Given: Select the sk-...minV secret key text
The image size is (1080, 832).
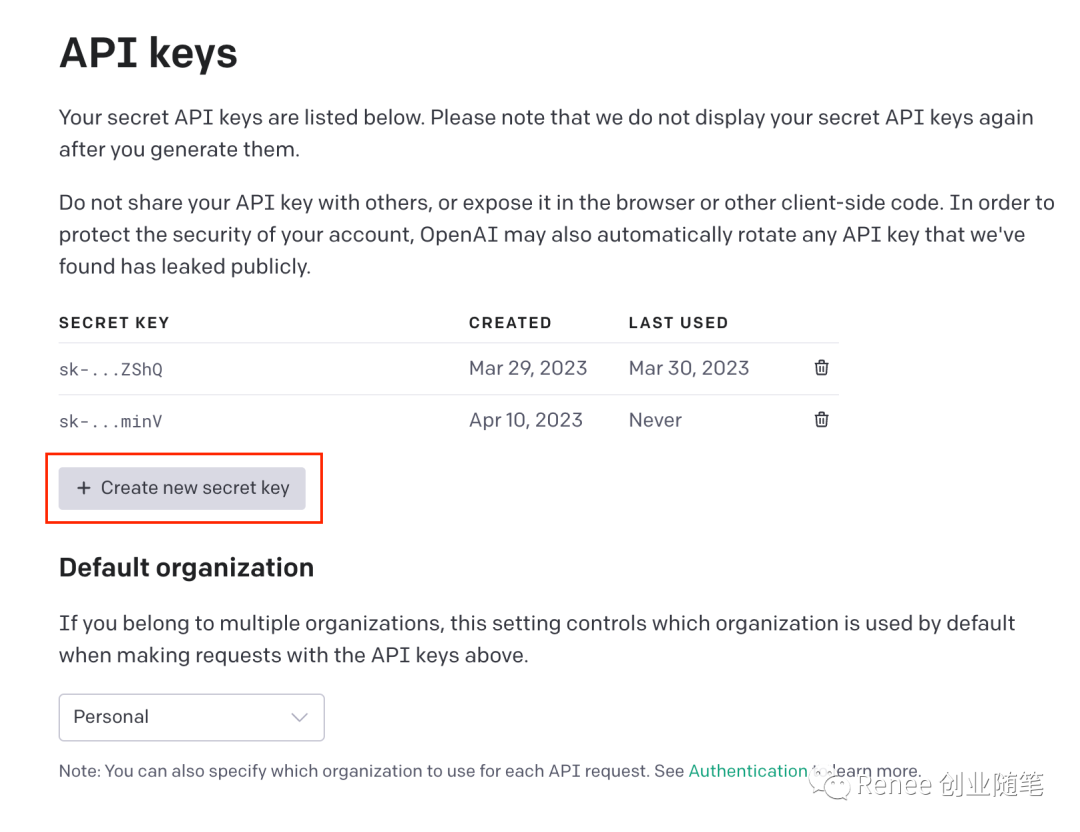Looking at the screenshot, I should 111,422.
